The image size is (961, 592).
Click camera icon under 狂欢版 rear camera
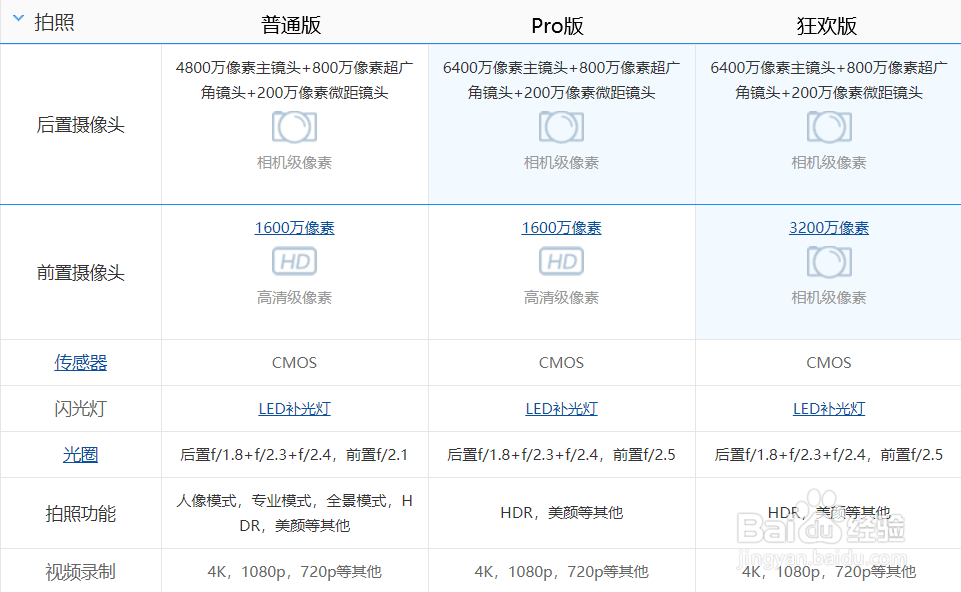pos(829,127)
